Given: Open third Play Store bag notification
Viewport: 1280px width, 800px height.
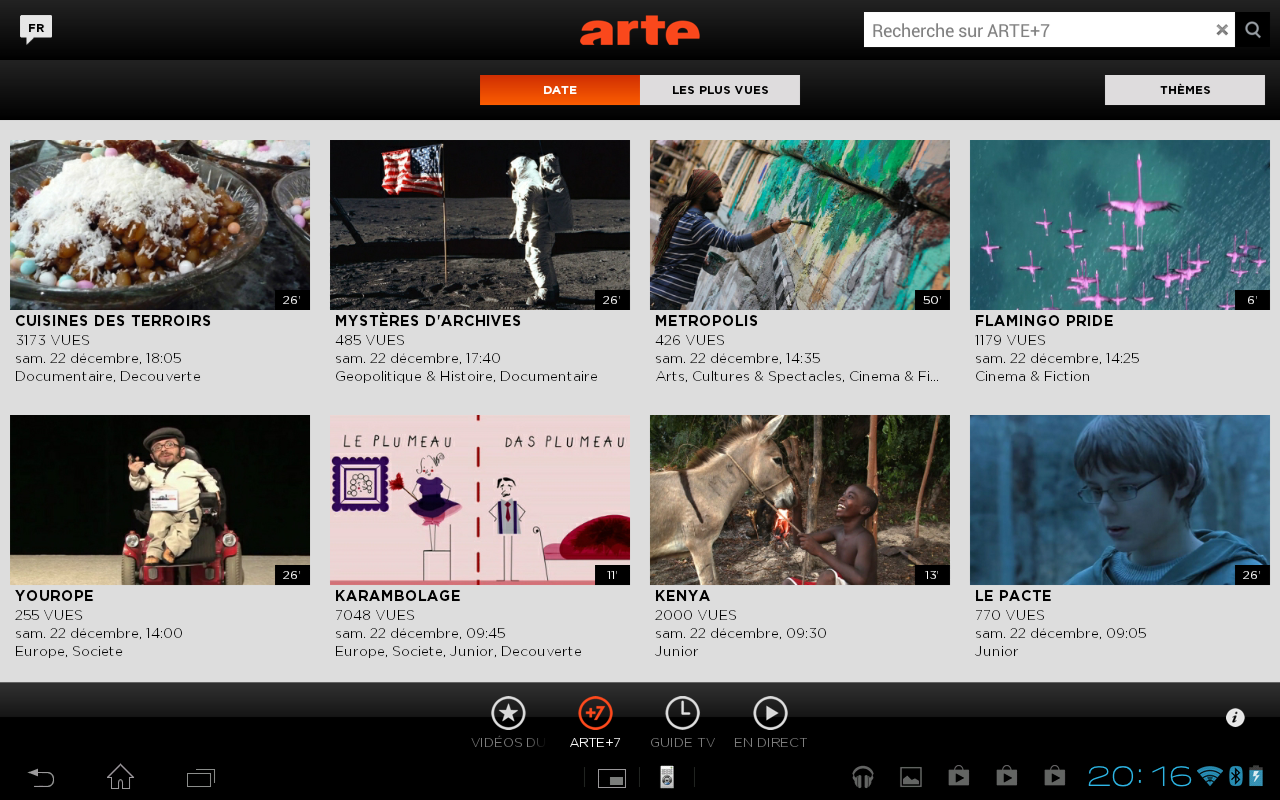Looking at the screenshot, I should click(x=1055, y=776).
